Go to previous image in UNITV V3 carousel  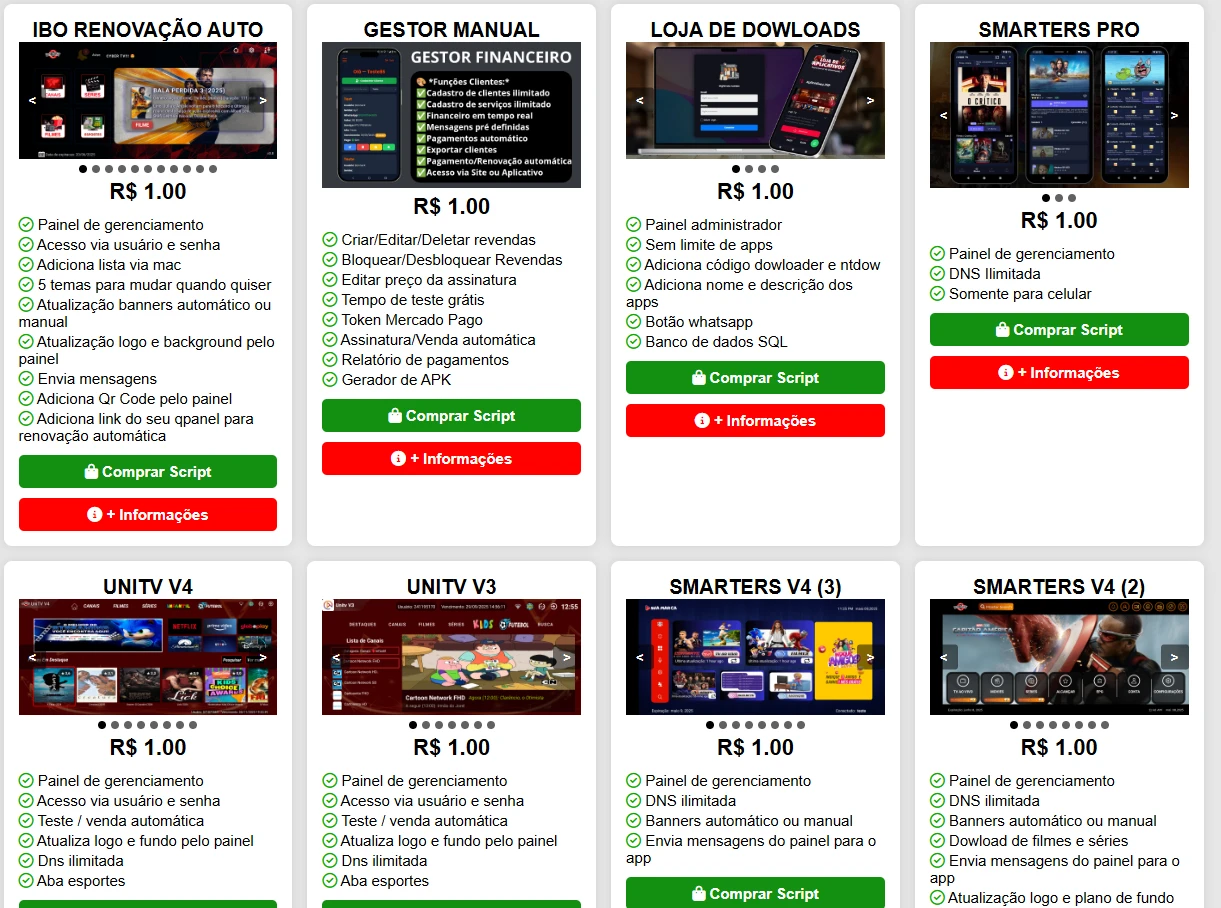click(x=336, y=657)
